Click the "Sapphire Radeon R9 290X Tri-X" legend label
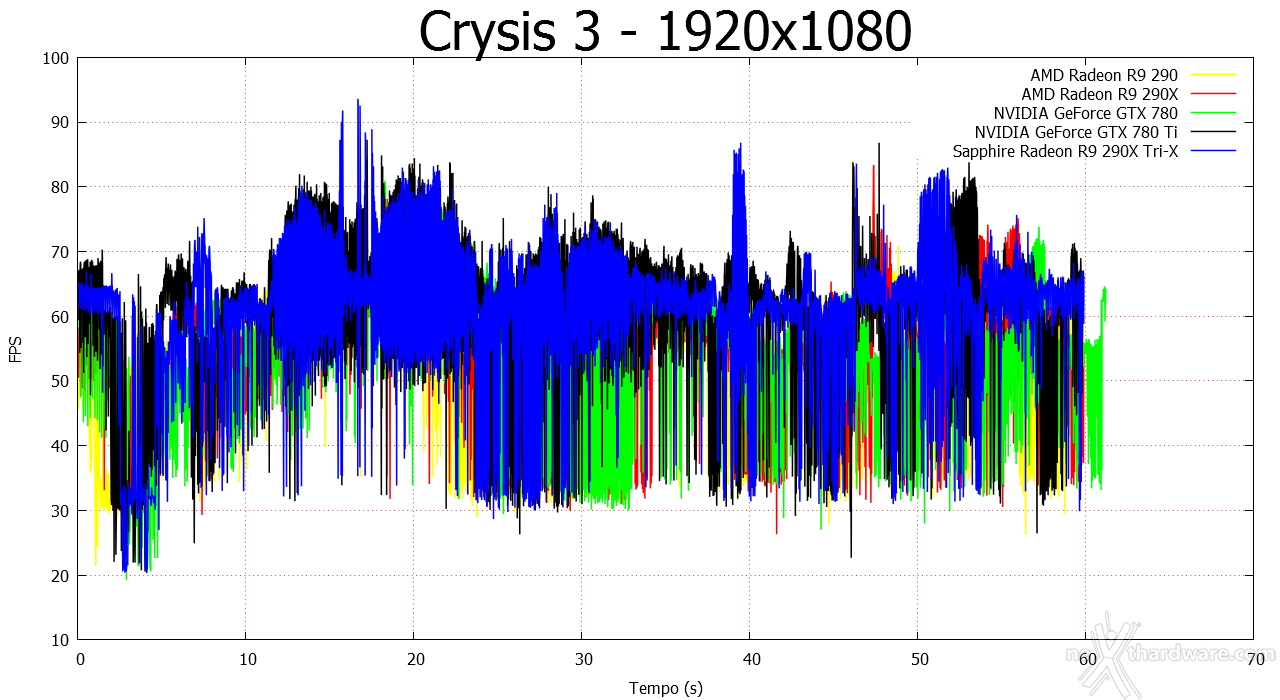Viewport: 1280px width, 700px height. pyautogui.click(x=1066, y=151)
